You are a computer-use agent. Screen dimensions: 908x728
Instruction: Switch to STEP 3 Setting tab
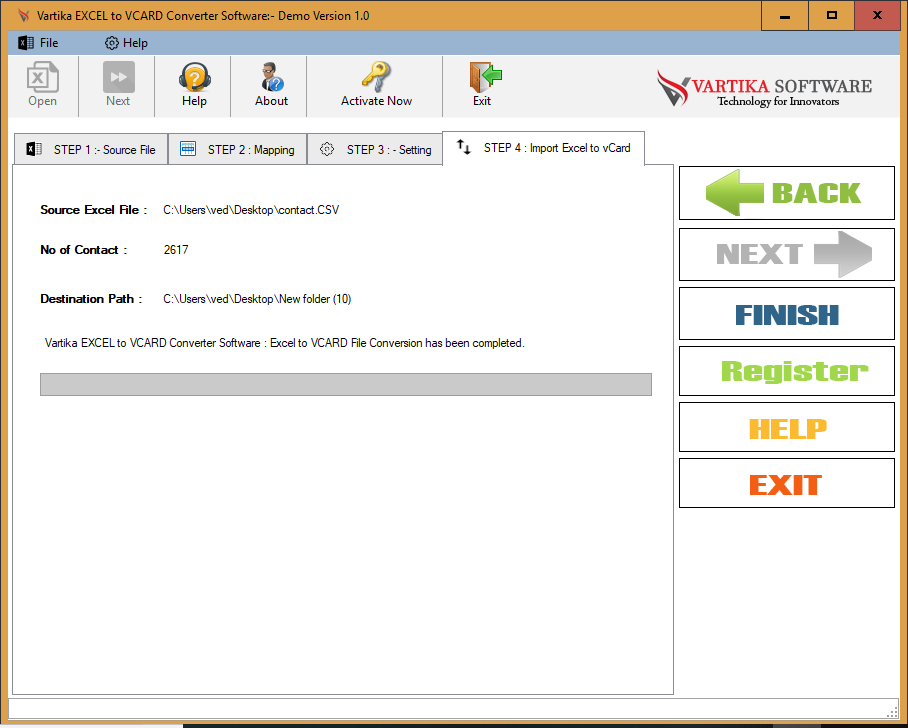click(375, 149)
